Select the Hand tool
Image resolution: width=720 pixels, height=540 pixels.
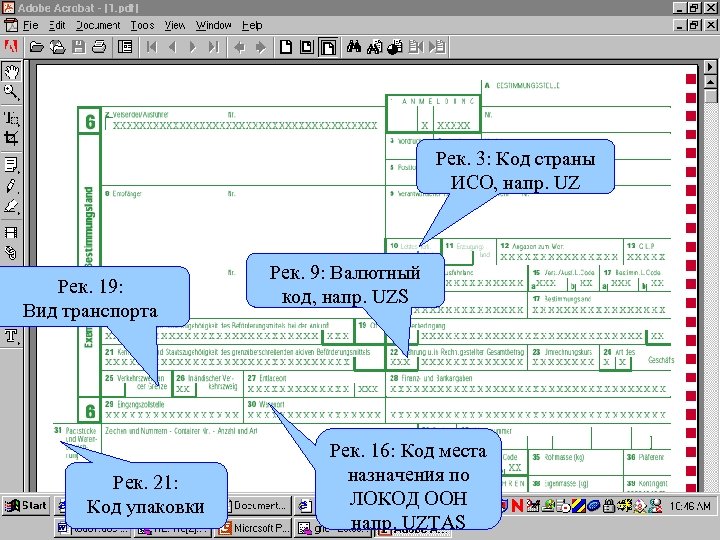click(11, 72)
